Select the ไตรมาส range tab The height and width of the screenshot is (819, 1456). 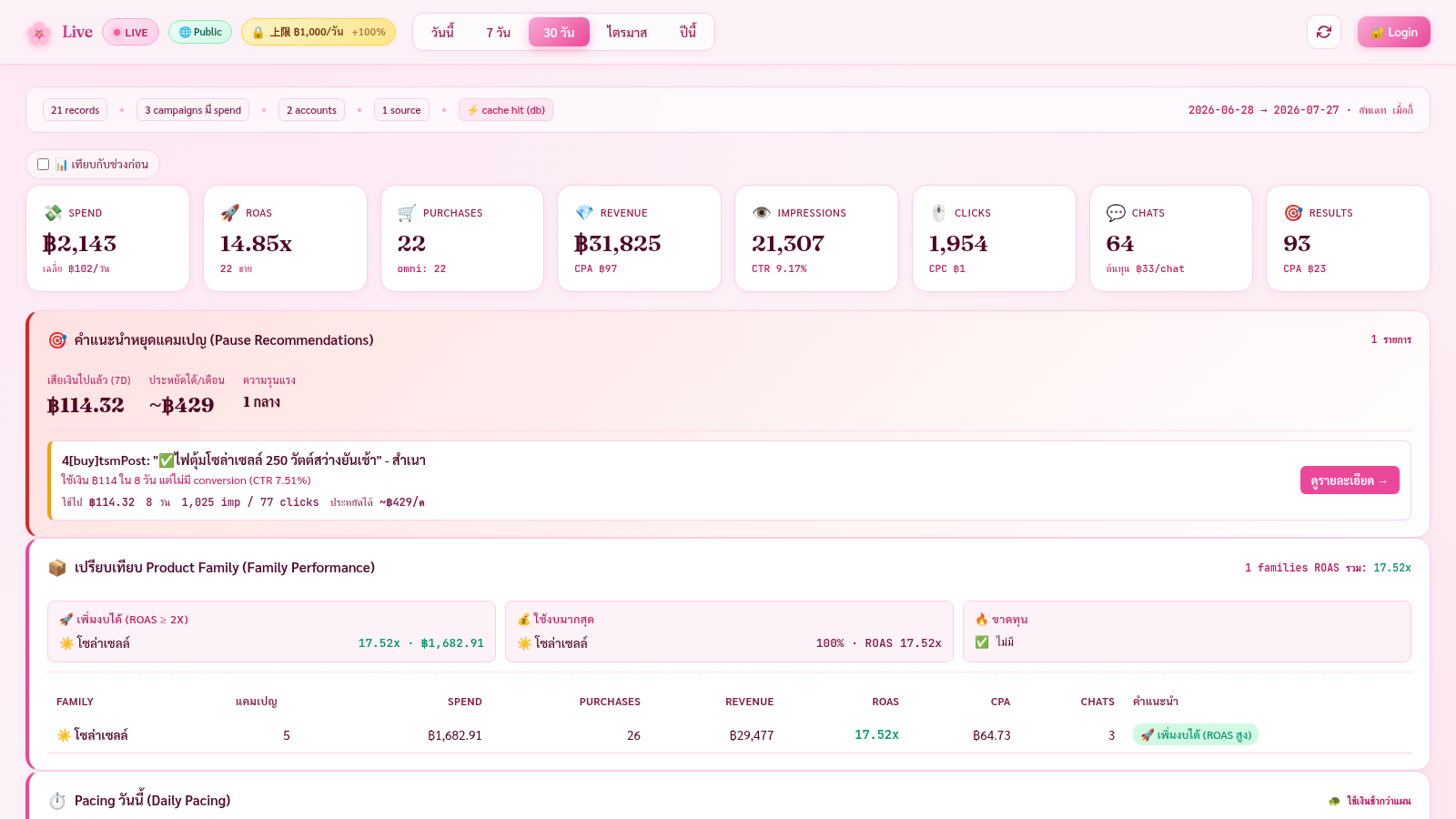[x=627, y=32]
